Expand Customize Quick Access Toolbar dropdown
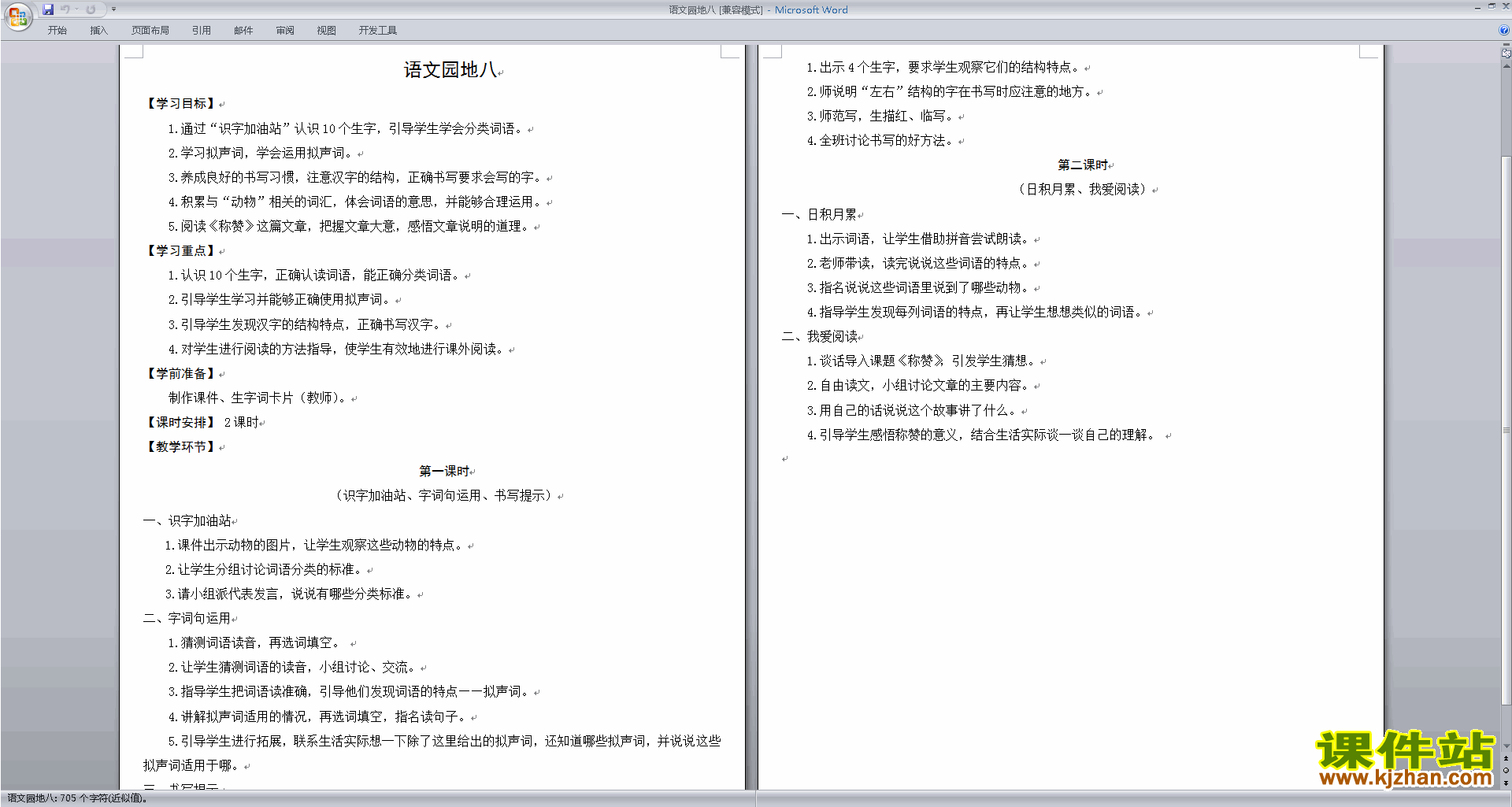1512x807 pixels. [113, 9]
